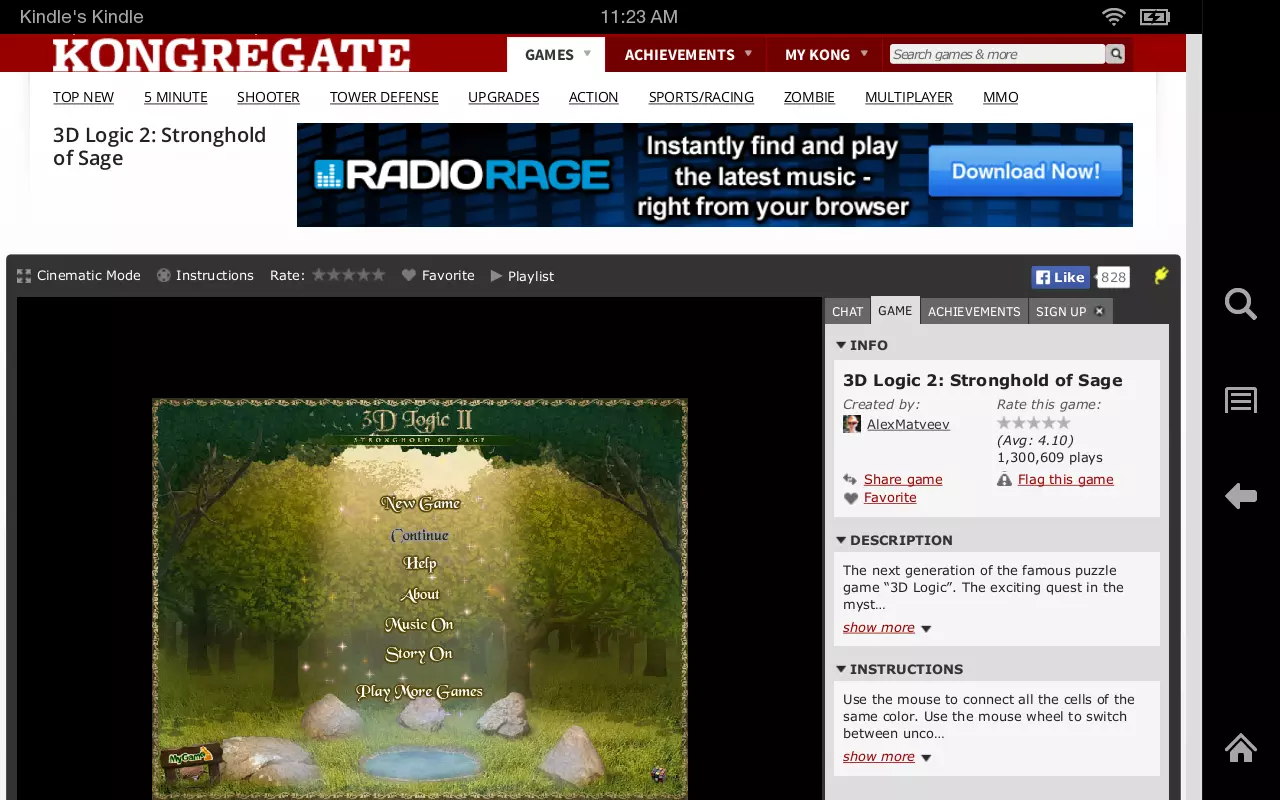This screenshot has height=800, width=1280.
Task: Open the MY KONG dropdown menu
Action: pyautogui.click(x=825, y=55)
